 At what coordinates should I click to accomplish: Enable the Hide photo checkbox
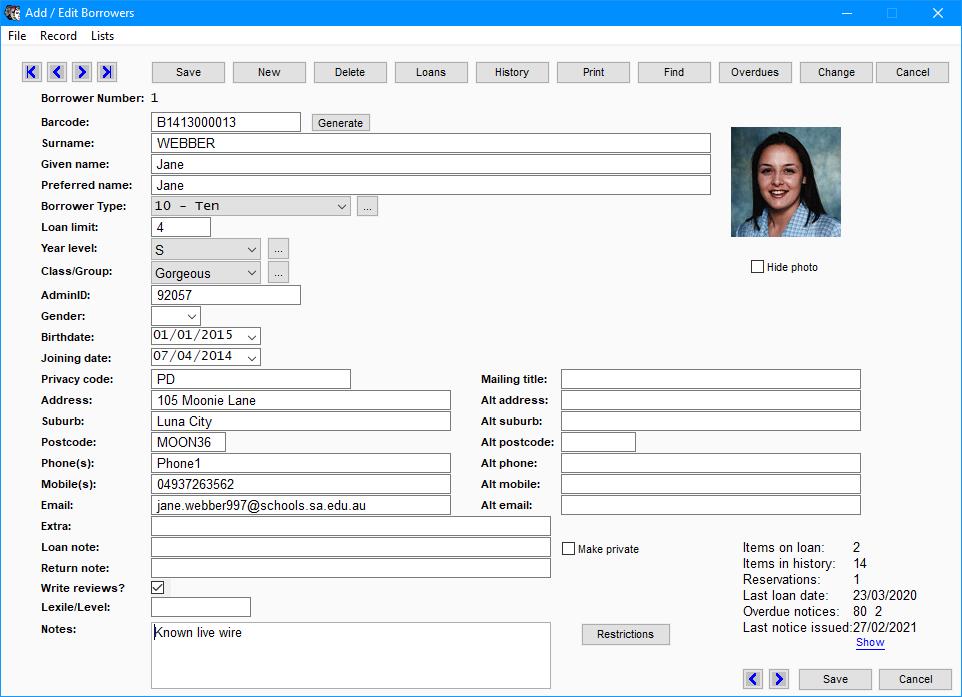tap(758, 267)
